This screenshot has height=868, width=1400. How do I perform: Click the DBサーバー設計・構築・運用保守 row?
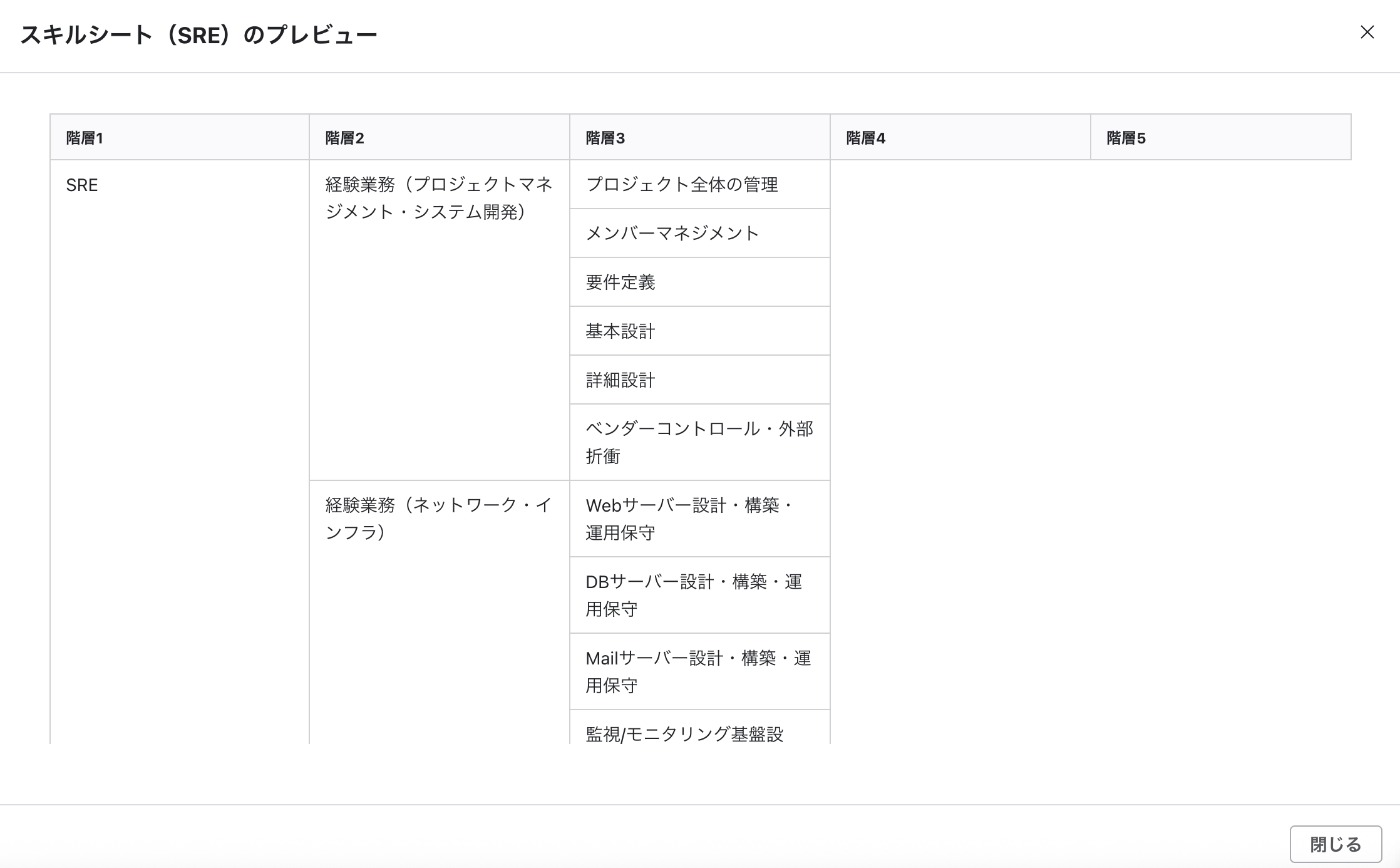pyautogui.click(x=693, y=595)
